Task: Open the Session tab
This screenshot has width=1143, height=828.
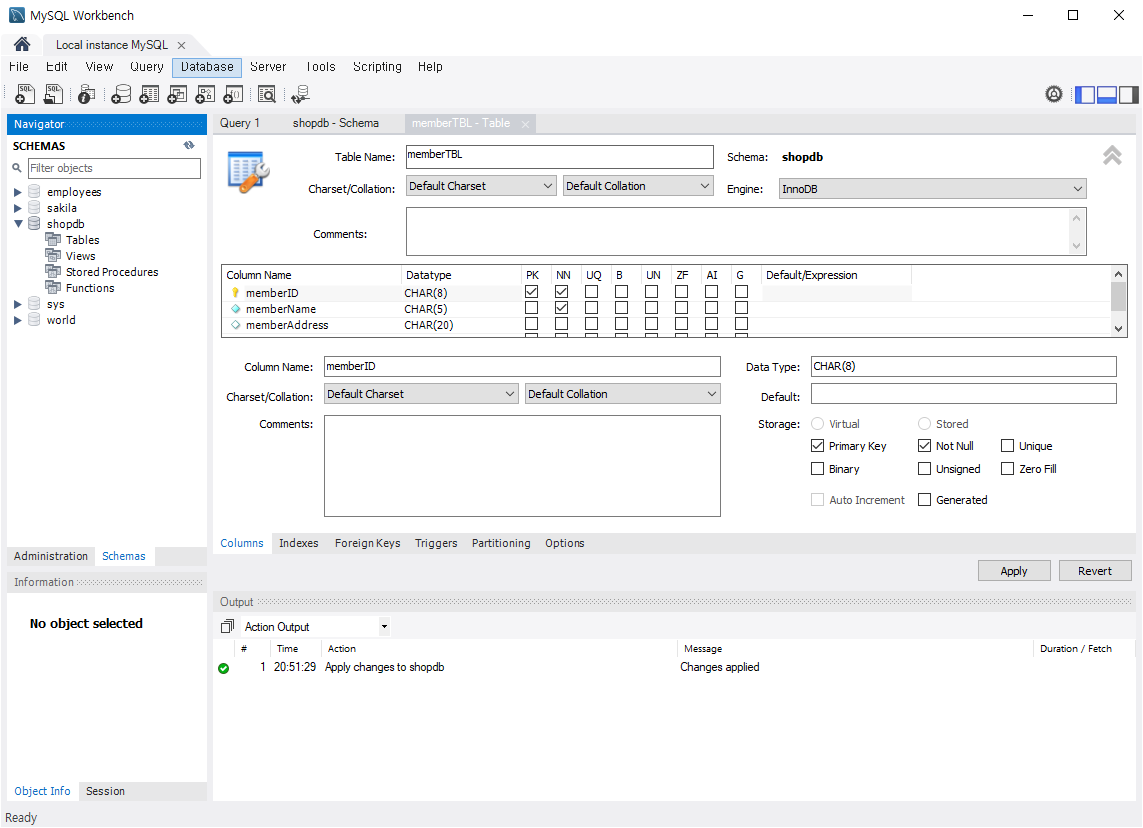Action: (x=105, y=792)
